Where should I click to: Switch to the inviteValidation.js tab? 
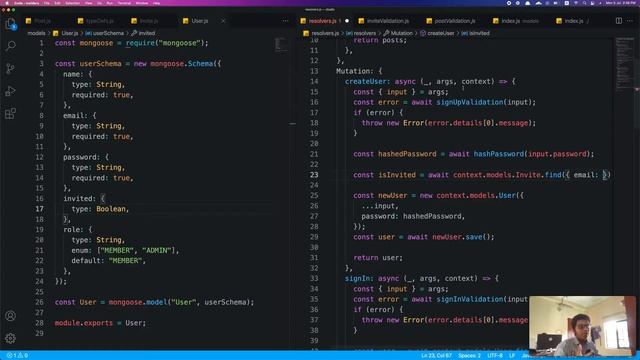[x=384, y=21]
